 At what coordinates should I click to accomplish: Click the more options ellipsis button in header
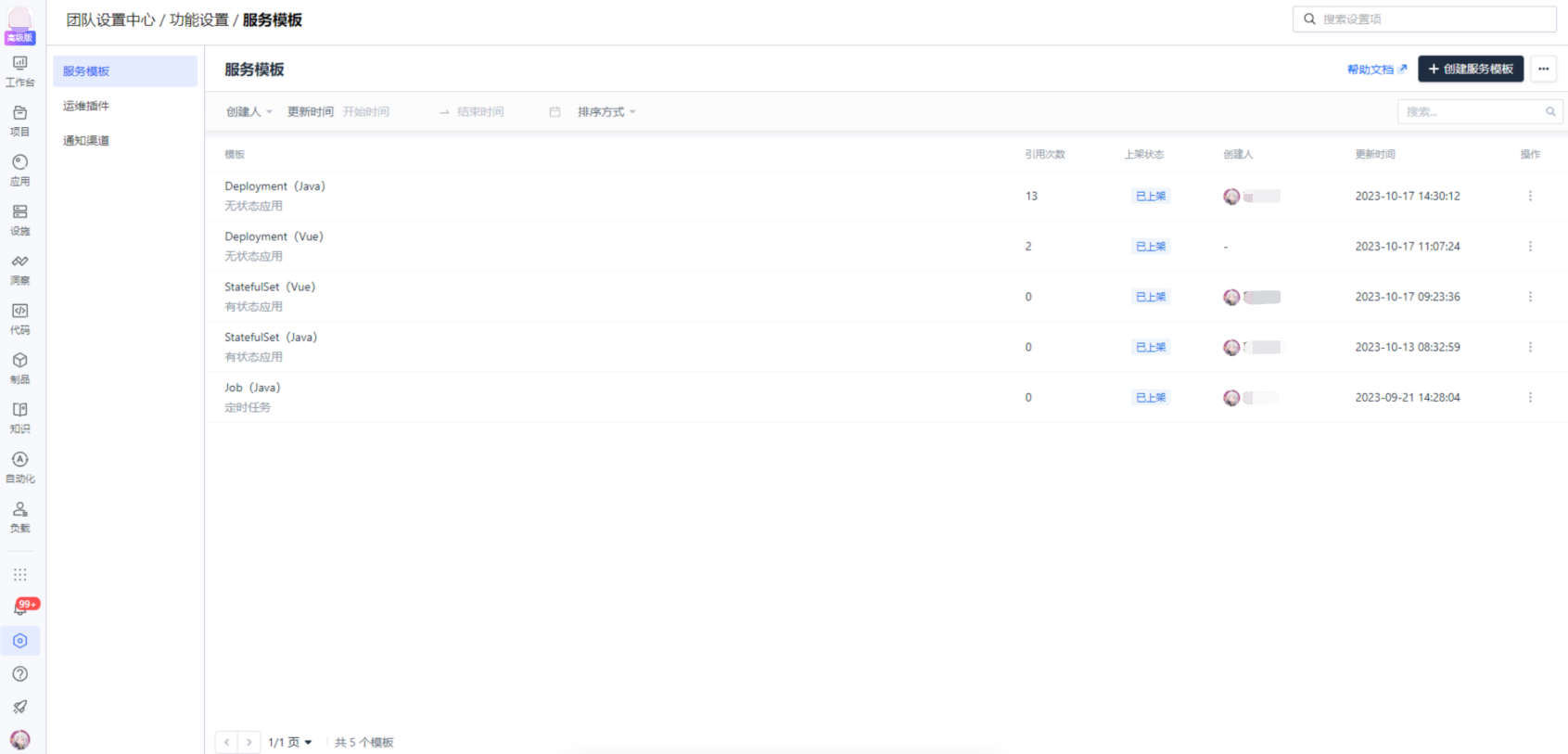pyautogui.click(x=1543, y=69)
